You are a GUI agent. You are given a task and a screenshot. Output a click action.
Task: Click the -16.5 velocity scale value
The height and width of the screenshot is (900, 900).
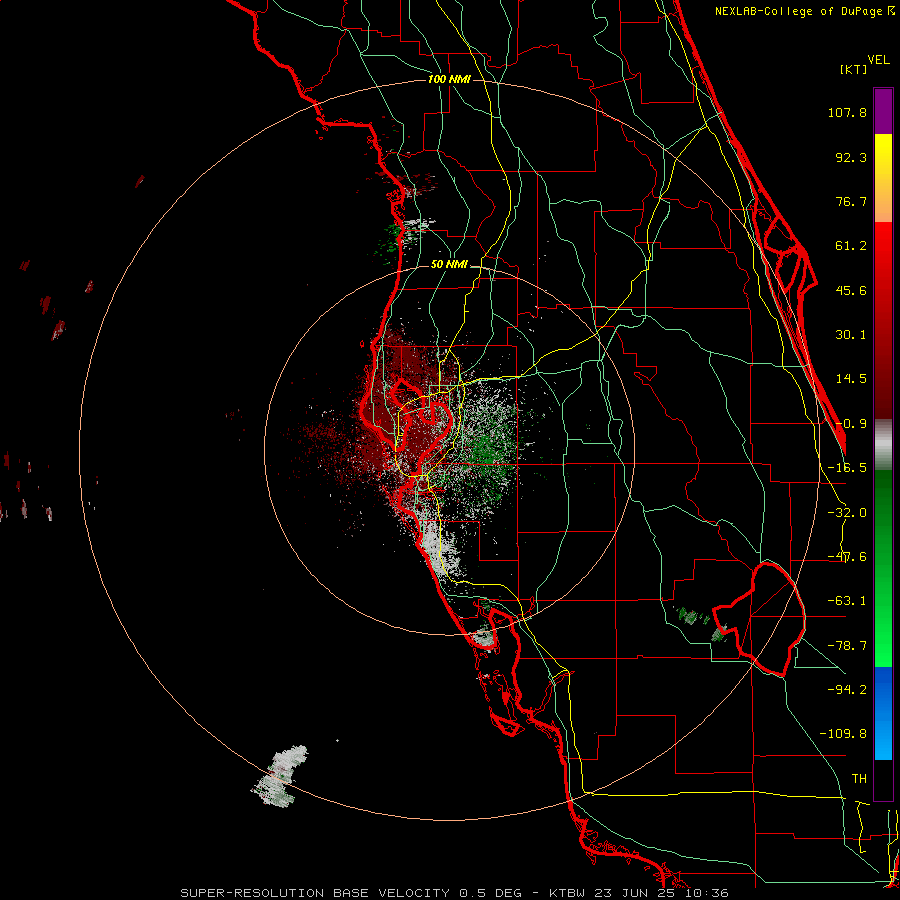click(847, 468)
